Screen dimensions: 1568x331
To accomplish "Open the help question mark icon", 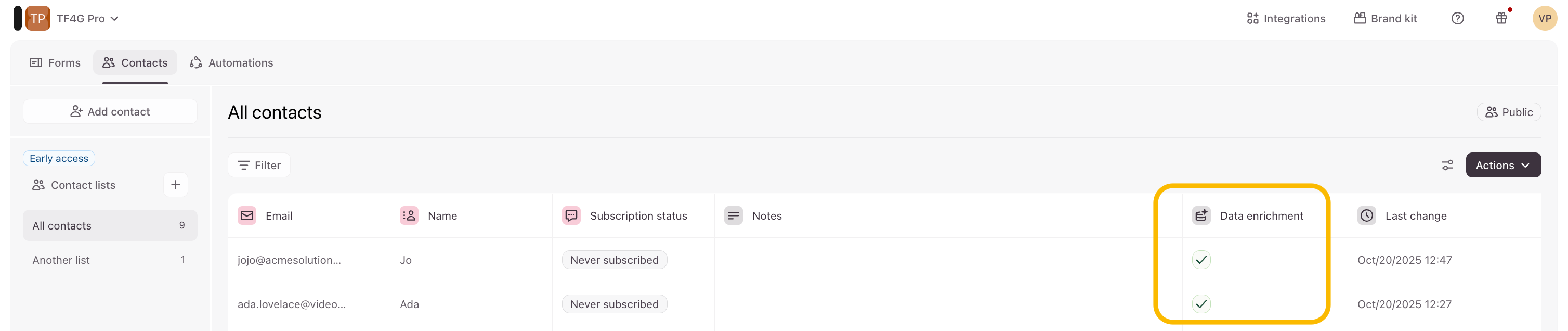I will 1457,18.
